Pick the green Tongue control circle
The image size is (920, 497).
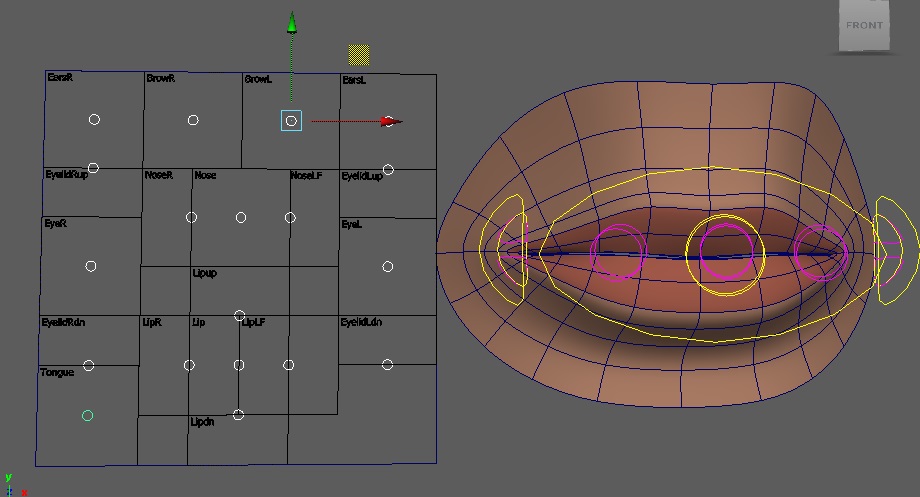(88, 415)
